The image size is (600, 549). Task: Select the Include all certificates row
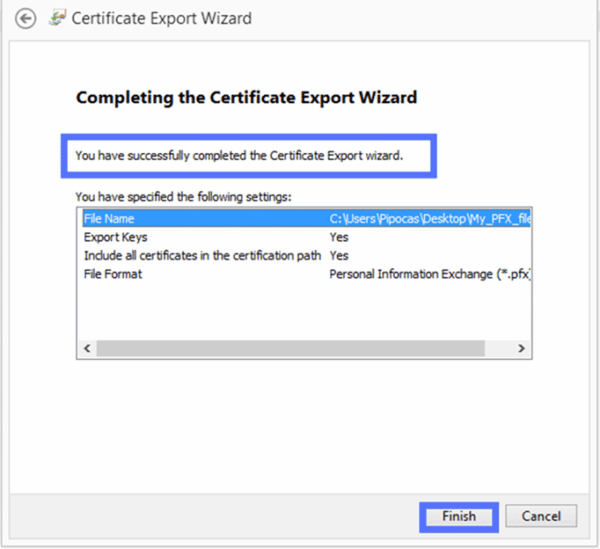(202, 256)
